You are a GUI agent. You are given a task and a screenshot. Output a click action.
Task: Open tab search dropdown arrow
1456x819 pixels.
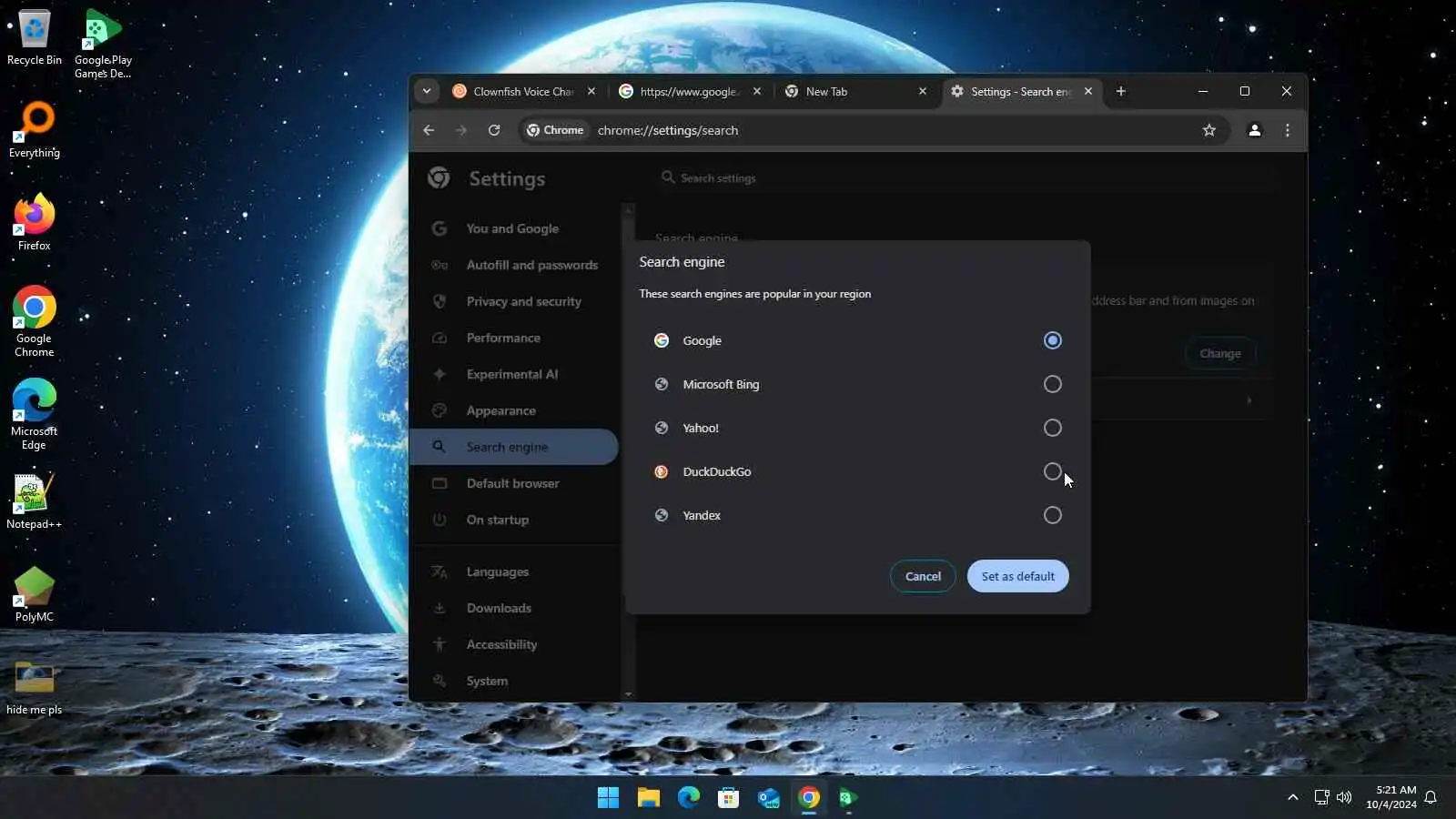tap(426, 91)
